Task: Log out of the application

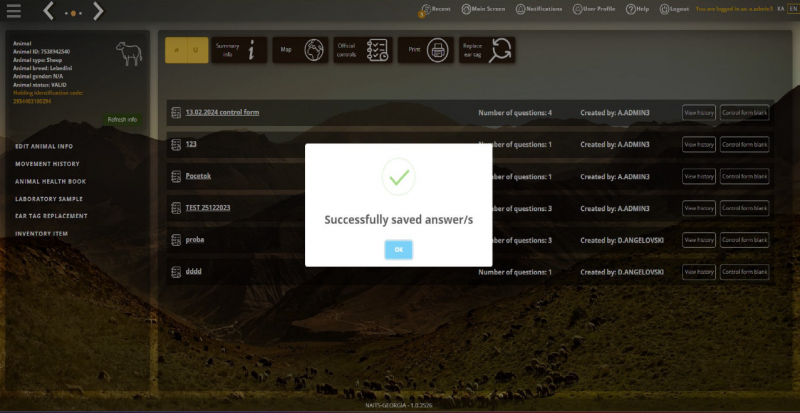Action: click(674, 9)
